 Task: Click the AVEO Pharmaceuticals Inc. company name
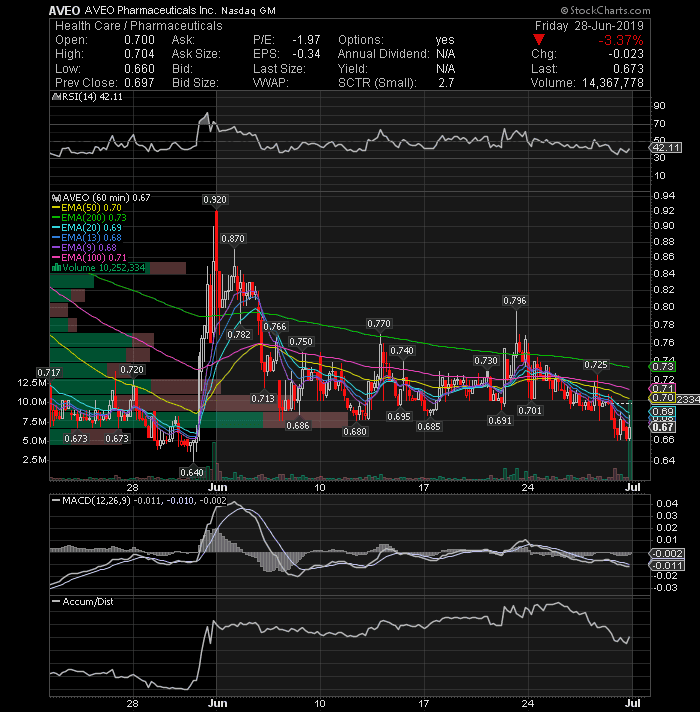(x=150, y=10)
